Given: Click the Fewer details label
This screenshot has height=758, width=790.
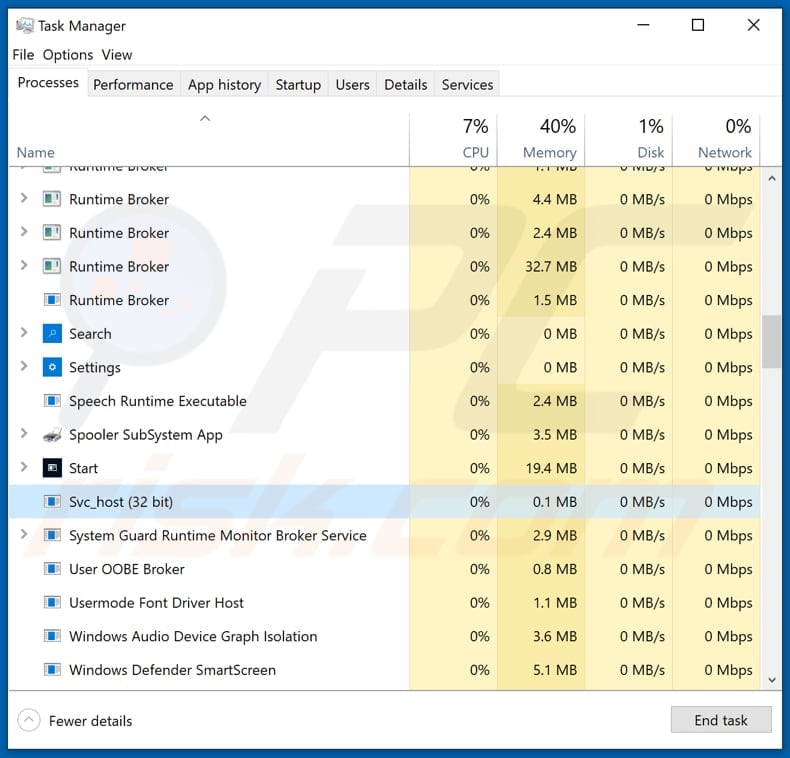Looking at the screenshot, I should (91, 721).
